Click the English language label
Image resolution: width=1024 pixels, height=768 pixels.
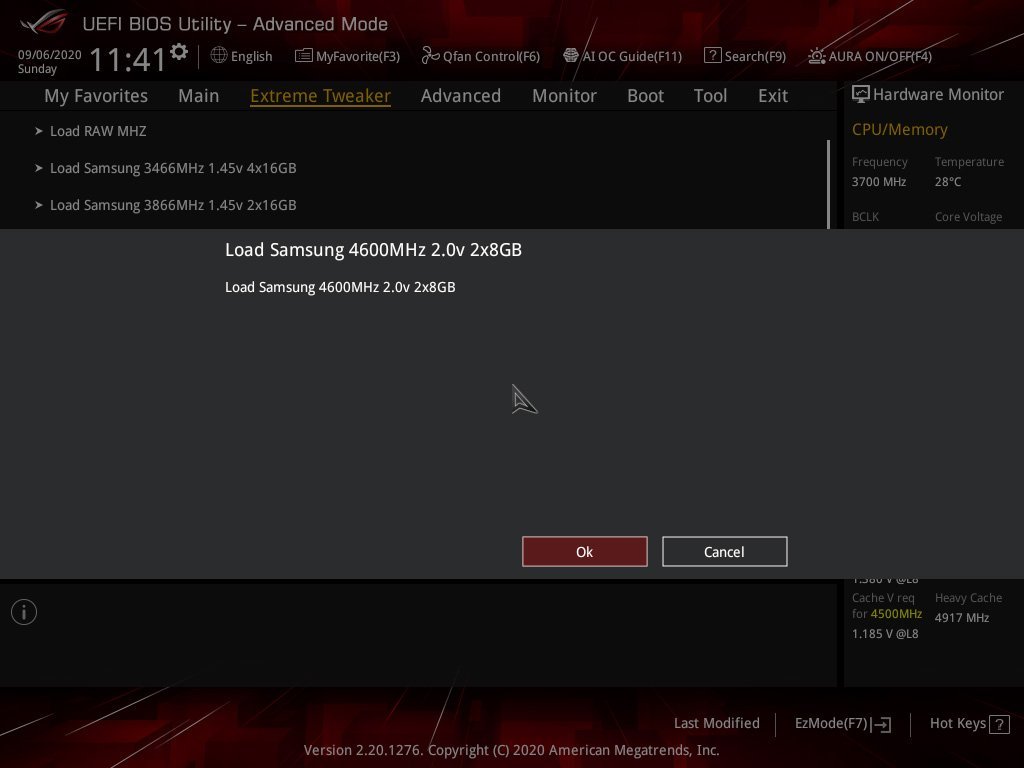tap(251, 57)
